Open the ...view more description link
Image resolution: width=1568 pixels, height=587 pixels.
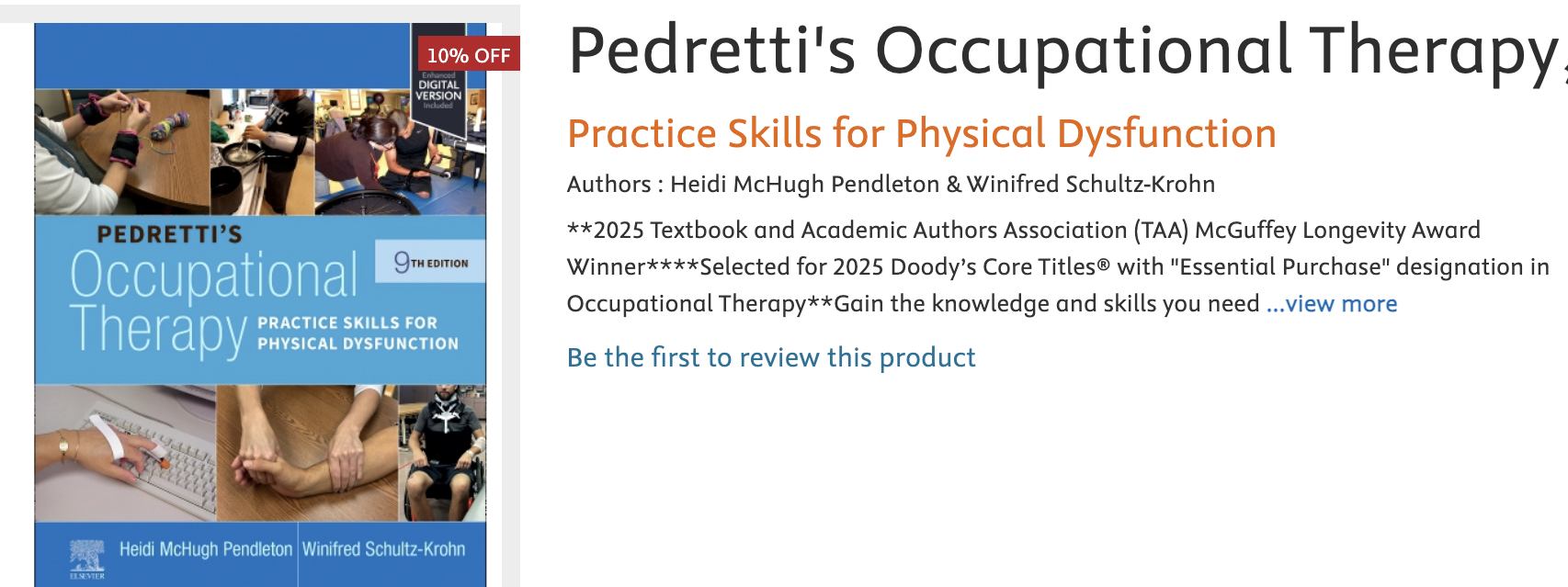point(1332,303)
